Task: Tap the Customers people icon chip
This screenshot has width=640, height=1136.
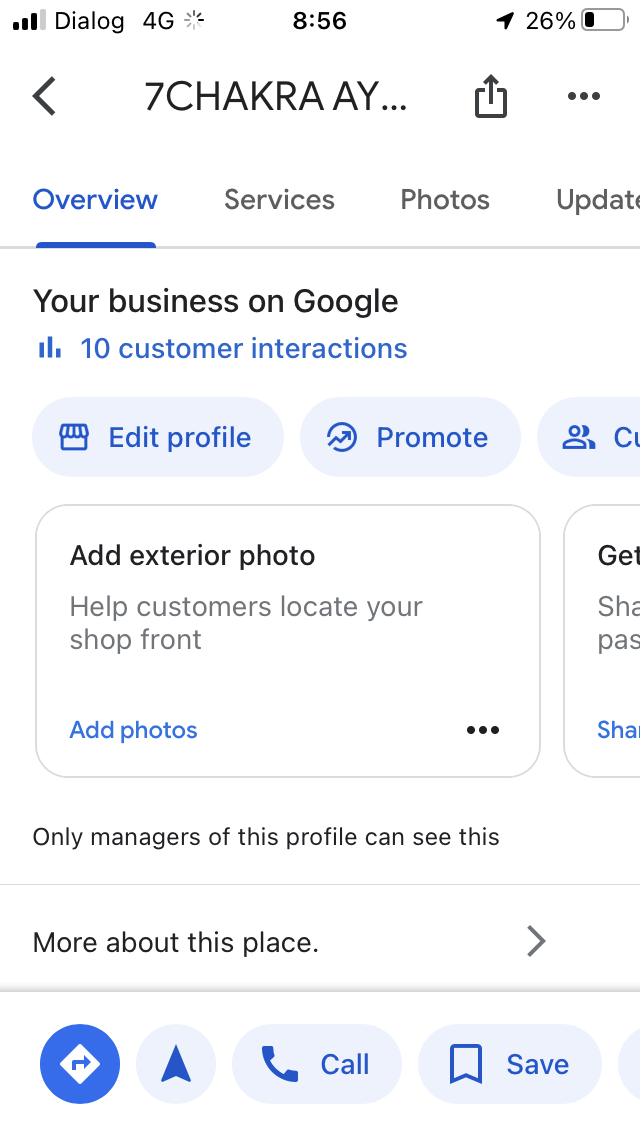Action: click(x=588, y=437)
